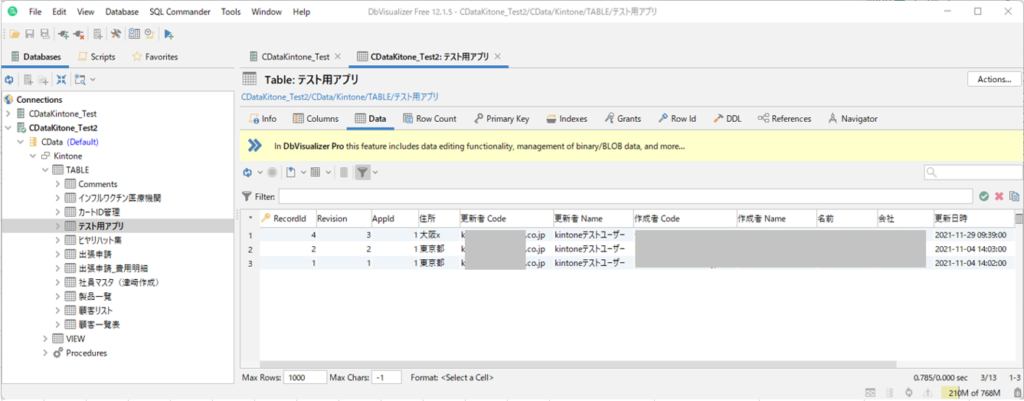
Task: Open dropdown arrow beside object search icon
Action: (92, 80)
